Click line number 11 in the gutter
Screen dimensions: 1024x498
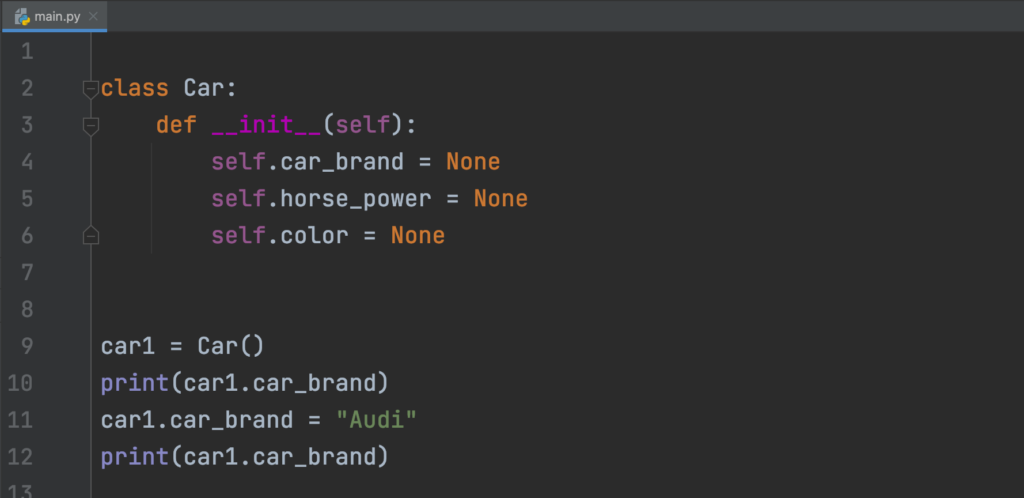(x=22, y=420)
